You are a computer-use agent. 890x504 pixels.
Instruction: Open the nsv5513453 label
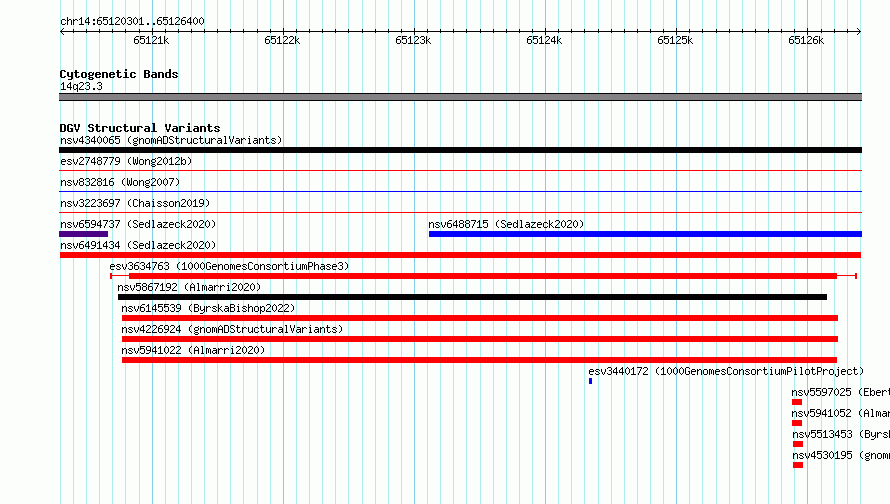[841, 434]
